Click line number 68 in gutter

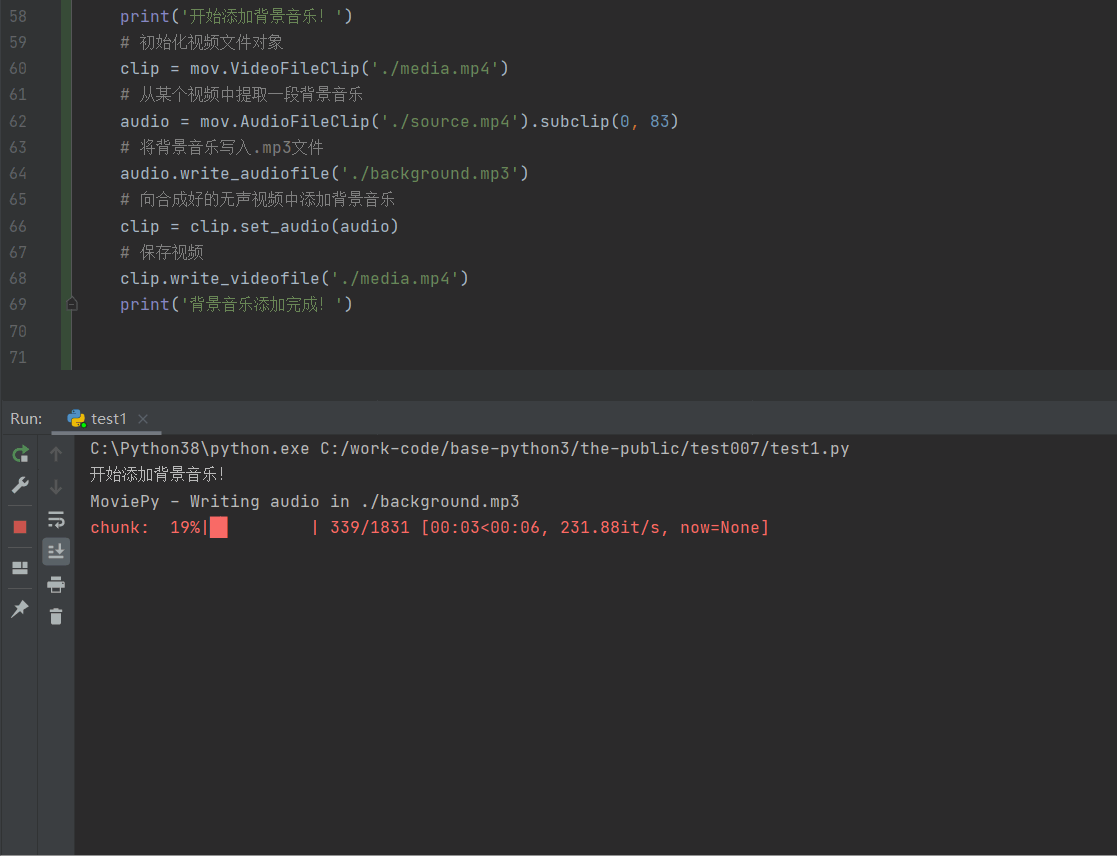[x=18, y=278]
